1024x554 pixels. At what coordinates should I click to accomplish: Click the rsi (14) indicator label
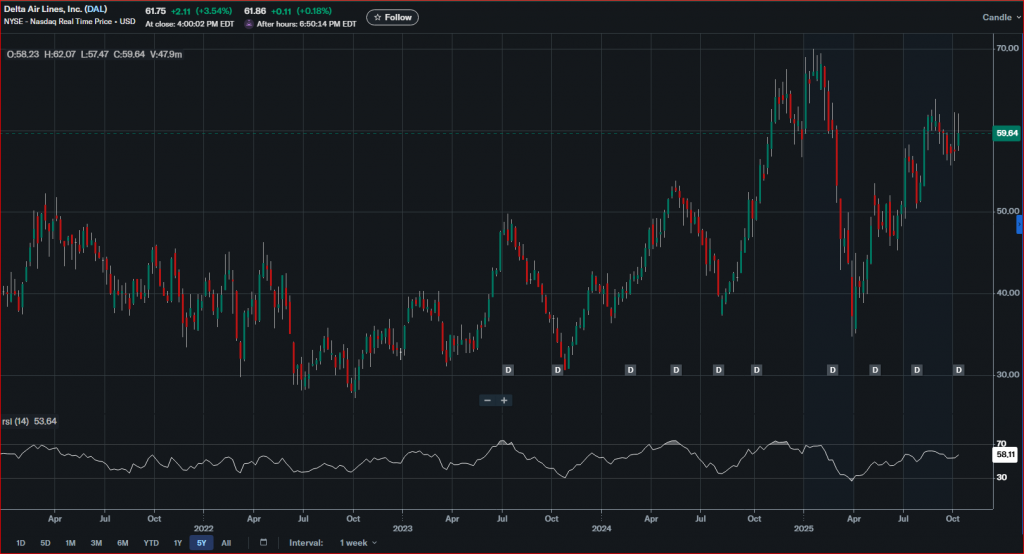click(17, 422)
